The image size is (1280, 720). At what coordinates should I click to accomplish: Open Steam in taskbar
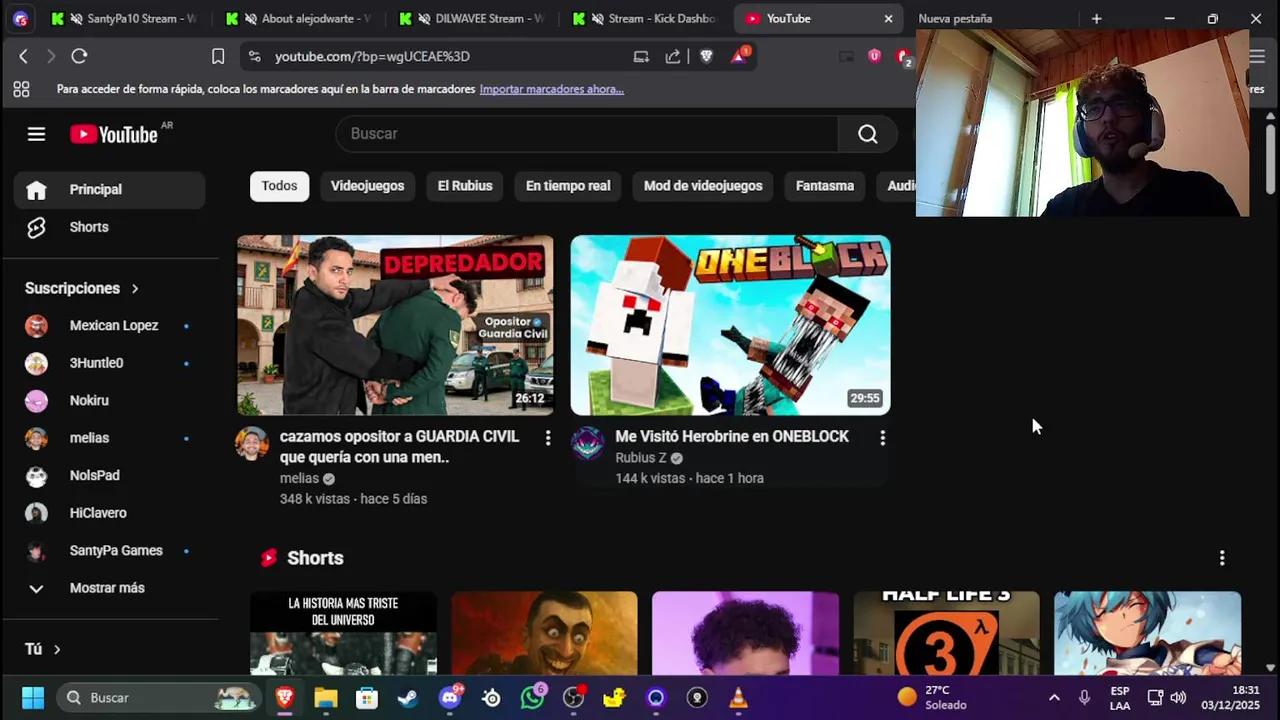408,698
